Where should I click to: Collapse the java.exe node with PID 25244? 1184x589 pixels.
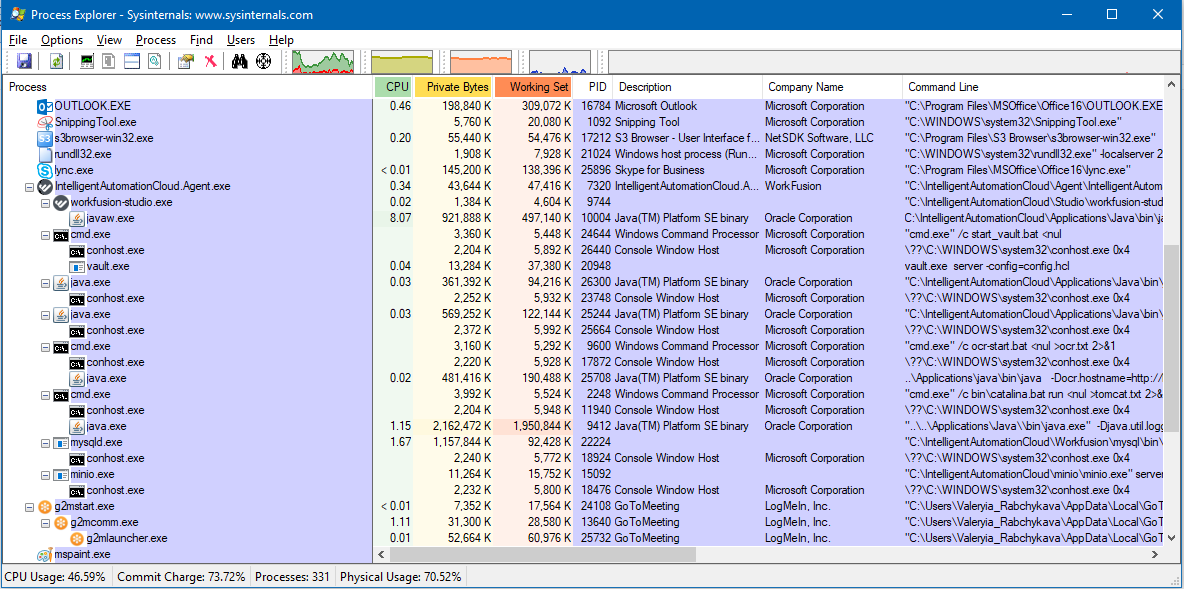tap(45, 314)
